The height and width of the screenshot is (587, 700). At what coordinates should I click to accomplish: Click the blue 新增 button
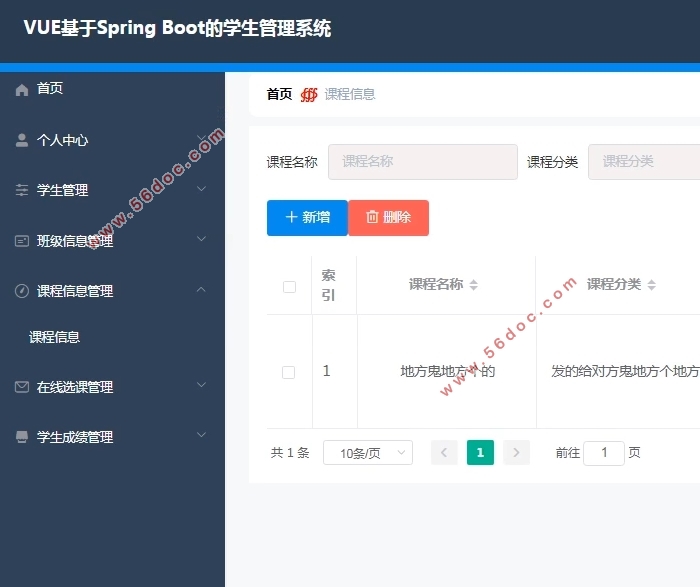click(x=307, y=217)
